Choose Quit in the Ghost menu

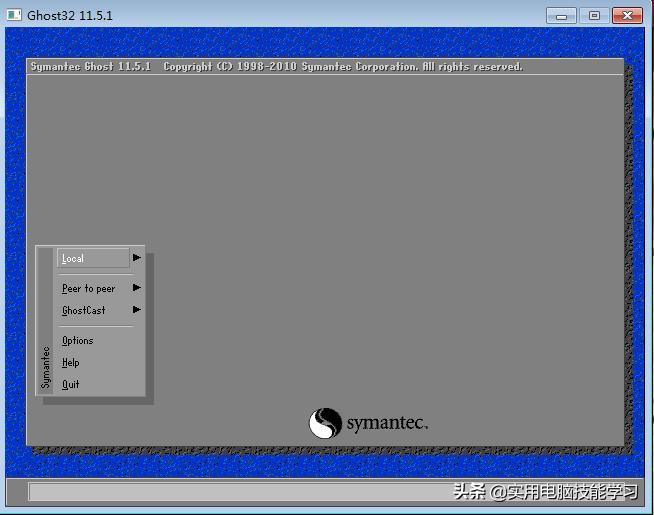click(x=70, y=384)
